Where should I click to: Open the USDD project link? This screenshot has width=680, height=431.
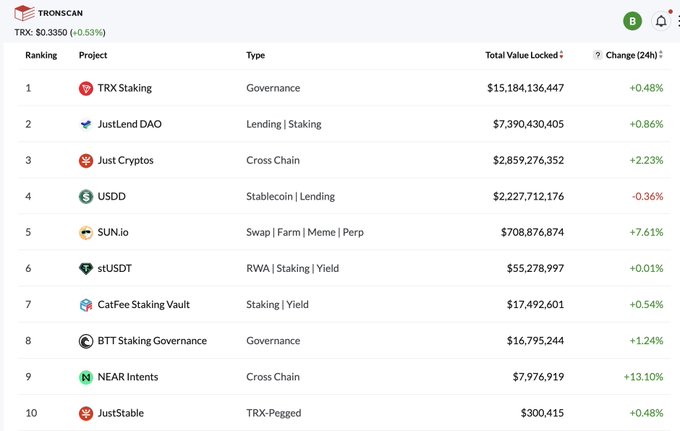tap(111, 196)
